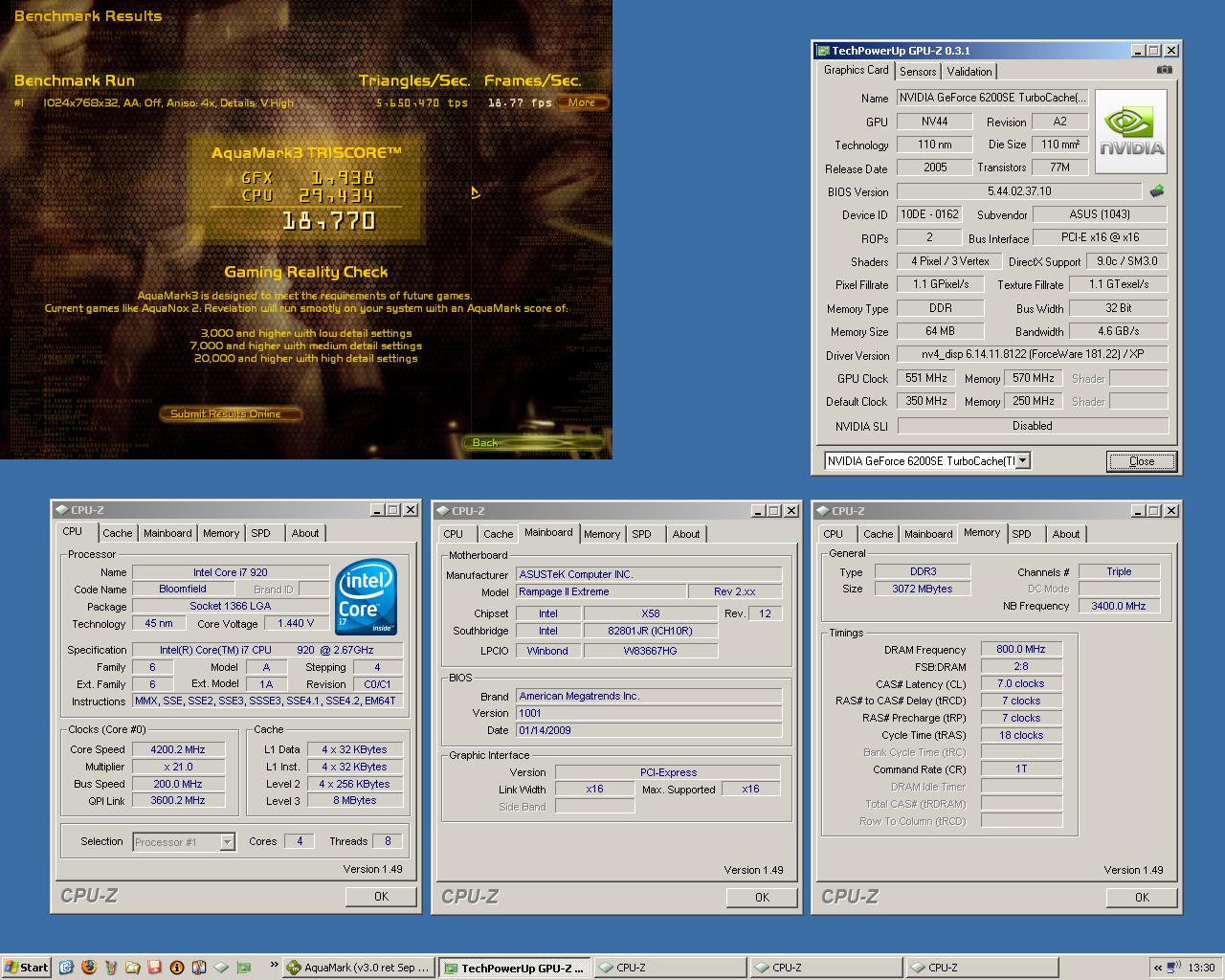The width and height of the screenshot is (1225, 980).
Task: Click the red floppy disk quick launch icon
Action: [x=154, y=968]
